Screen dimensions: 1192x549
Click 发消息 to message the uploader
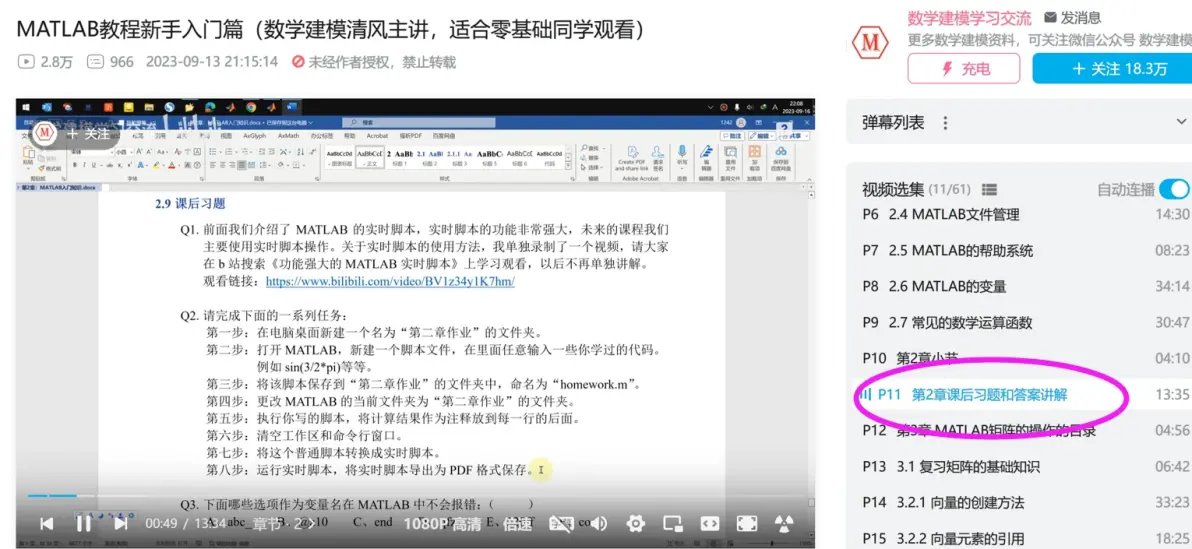coord(1072,17)
